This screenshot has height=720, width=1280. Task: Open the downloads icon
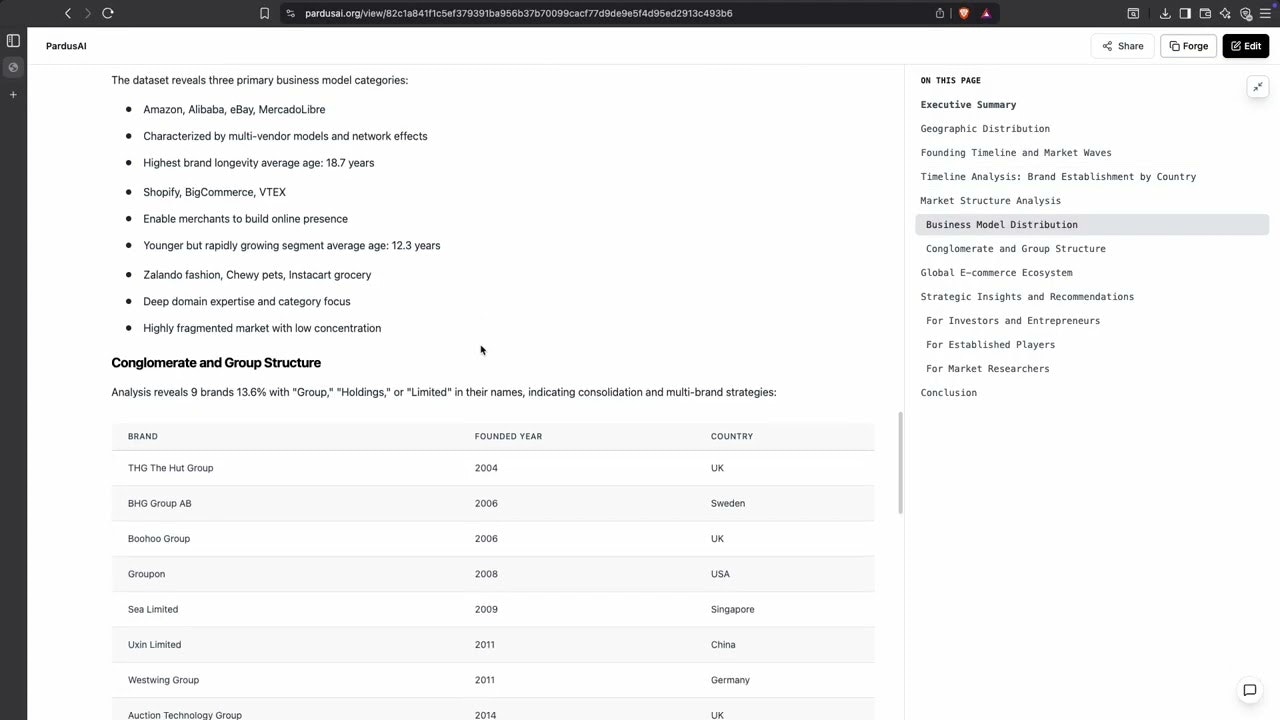pyautogui.click(x=1165, y=13)
